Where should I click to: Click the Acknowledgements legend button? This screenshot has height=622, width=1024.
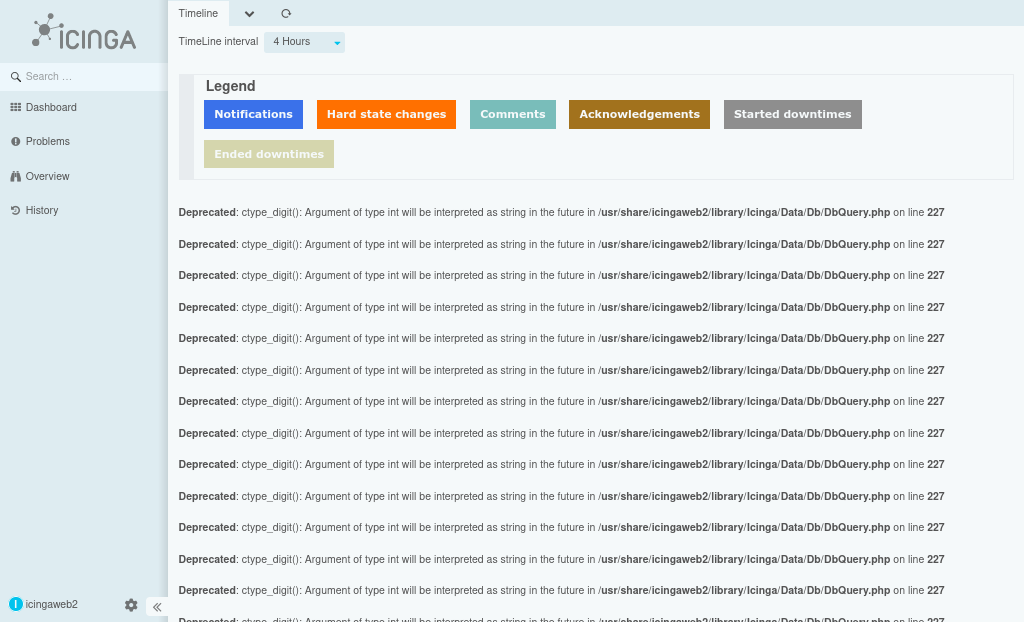639,114
